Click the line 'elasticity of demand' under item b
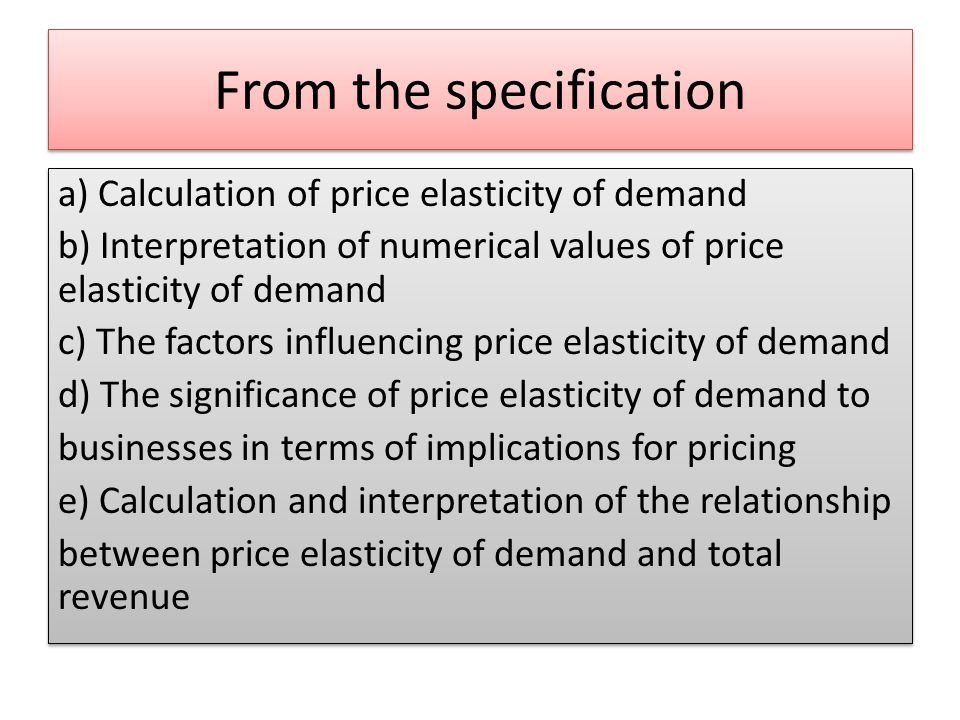The width and height of the screenshot is (960, 720). pyautogui.click(x=222, y=290)
